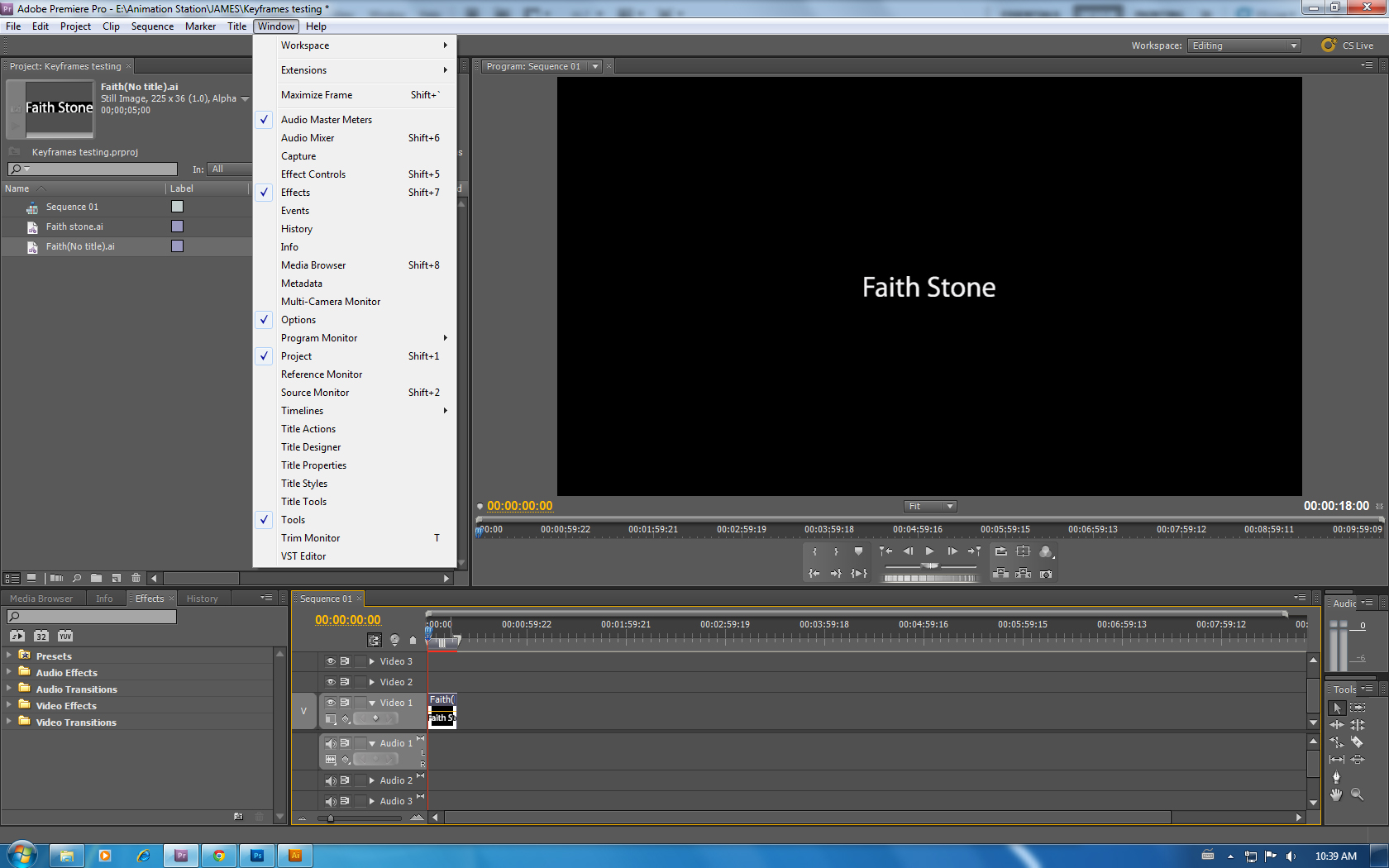Play the sequence in Program Monitor

coord(930,551)
